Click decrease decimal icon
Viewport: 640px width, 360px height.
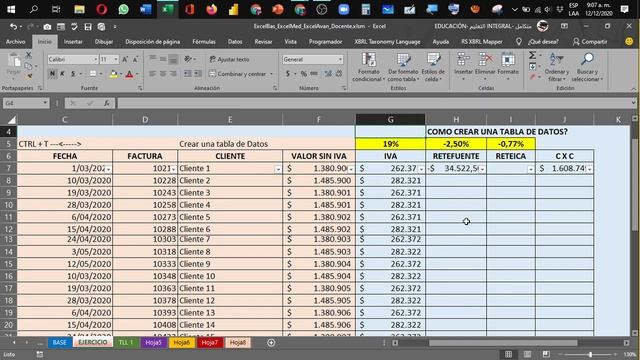339,74
